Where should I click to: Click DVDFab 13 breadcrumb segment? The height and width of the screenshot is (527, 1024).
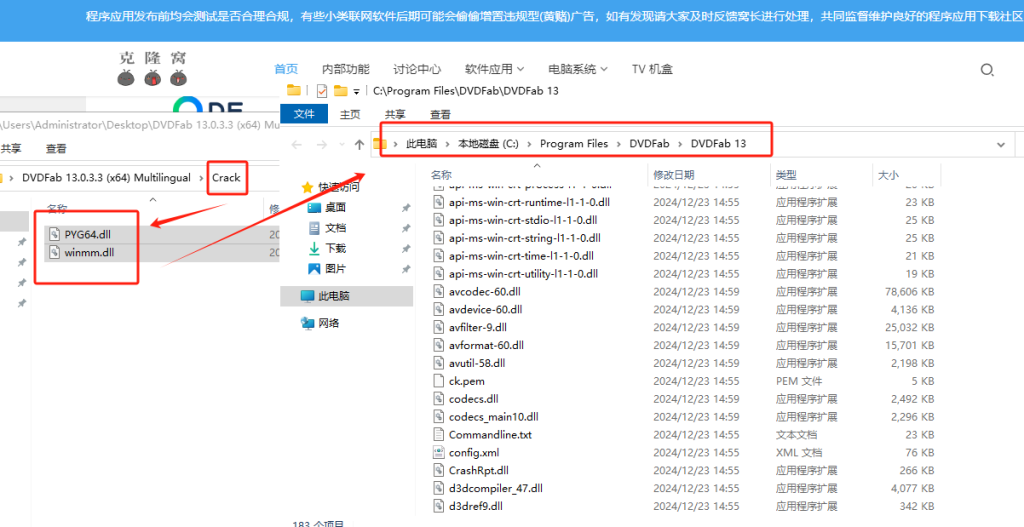click(x=718, y=144)
